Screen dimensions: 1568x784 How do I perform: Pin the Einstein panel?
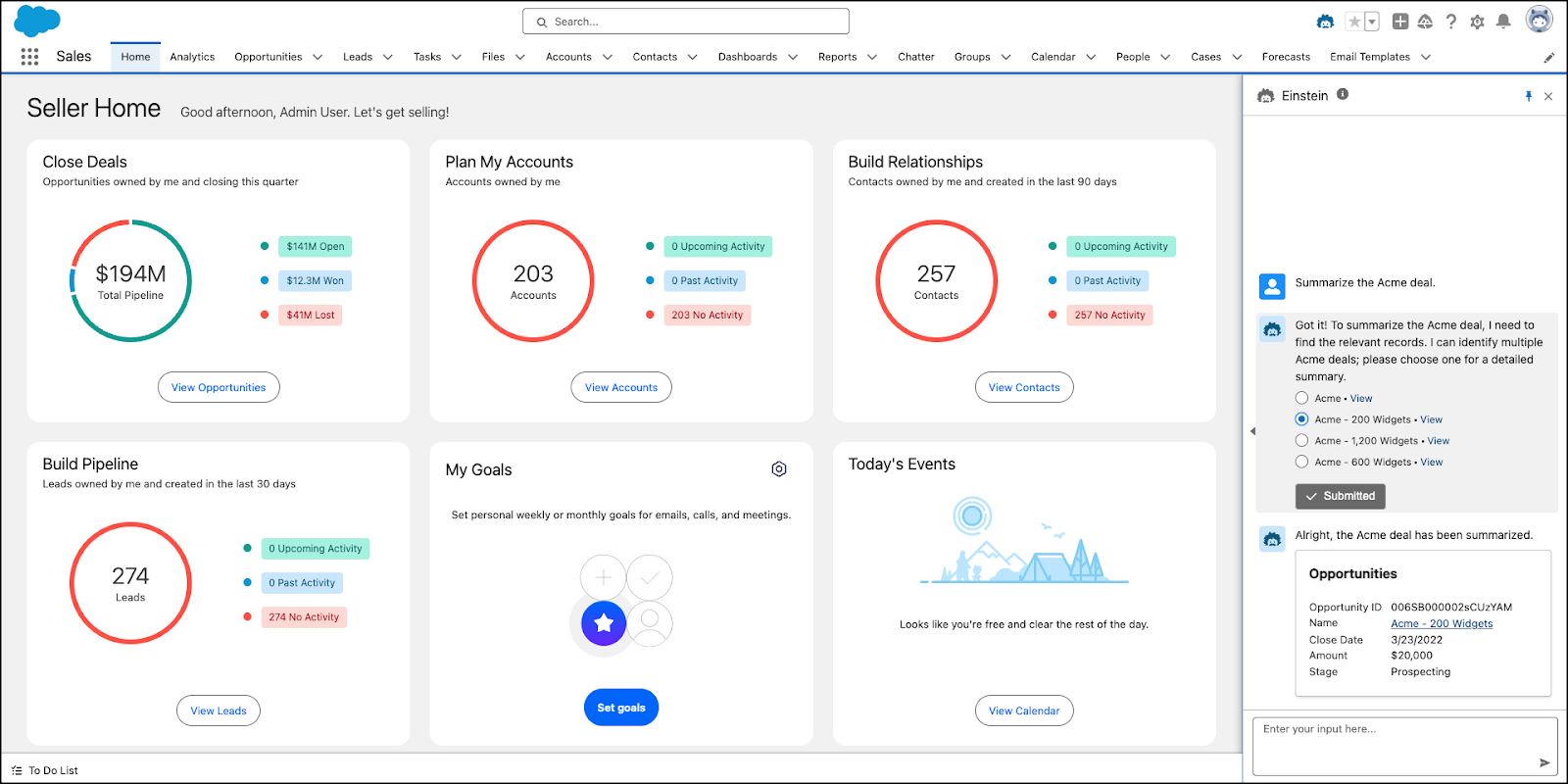click(x=1528, y=96)
